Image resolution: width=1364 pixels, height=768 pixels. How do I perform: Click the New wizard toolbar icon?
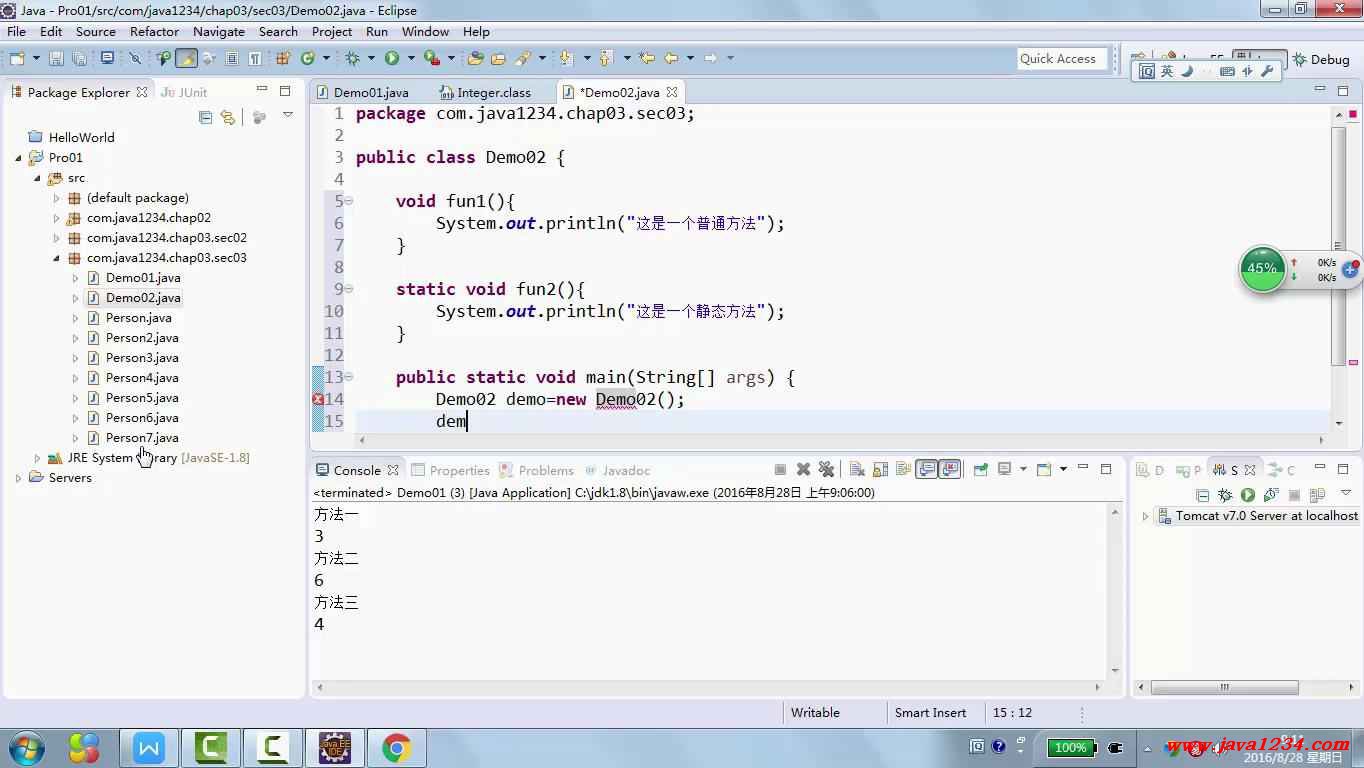17,58
